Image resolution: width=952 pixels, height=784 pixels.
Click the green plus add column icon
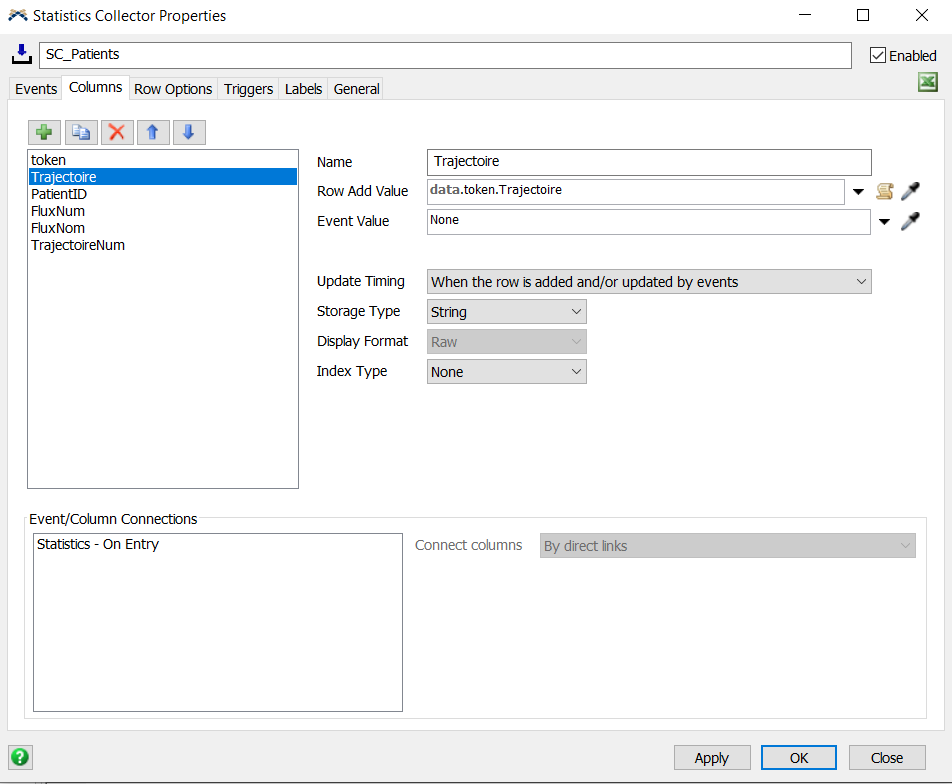tap(45, 132)
